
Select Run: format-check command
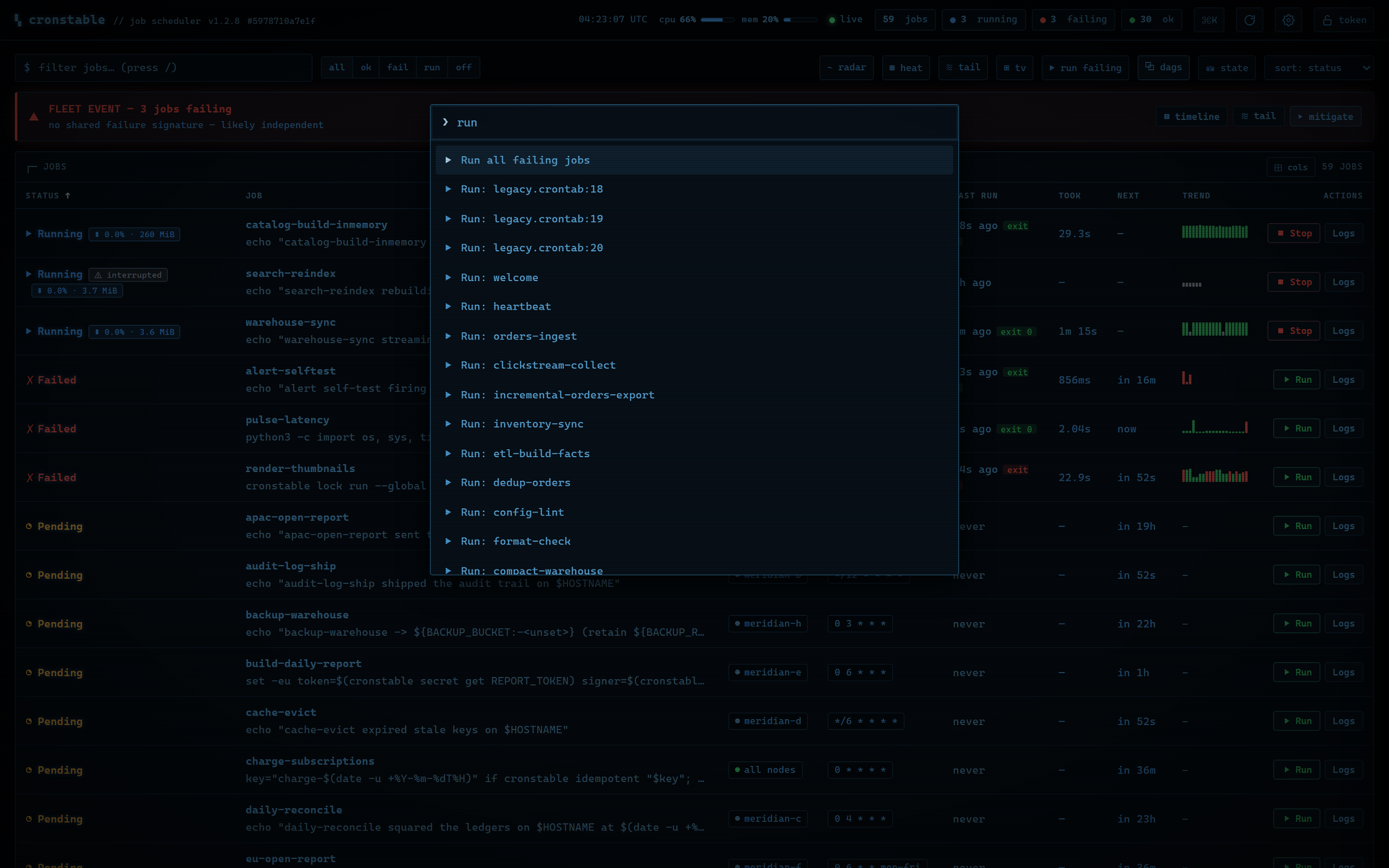[694, 541]
